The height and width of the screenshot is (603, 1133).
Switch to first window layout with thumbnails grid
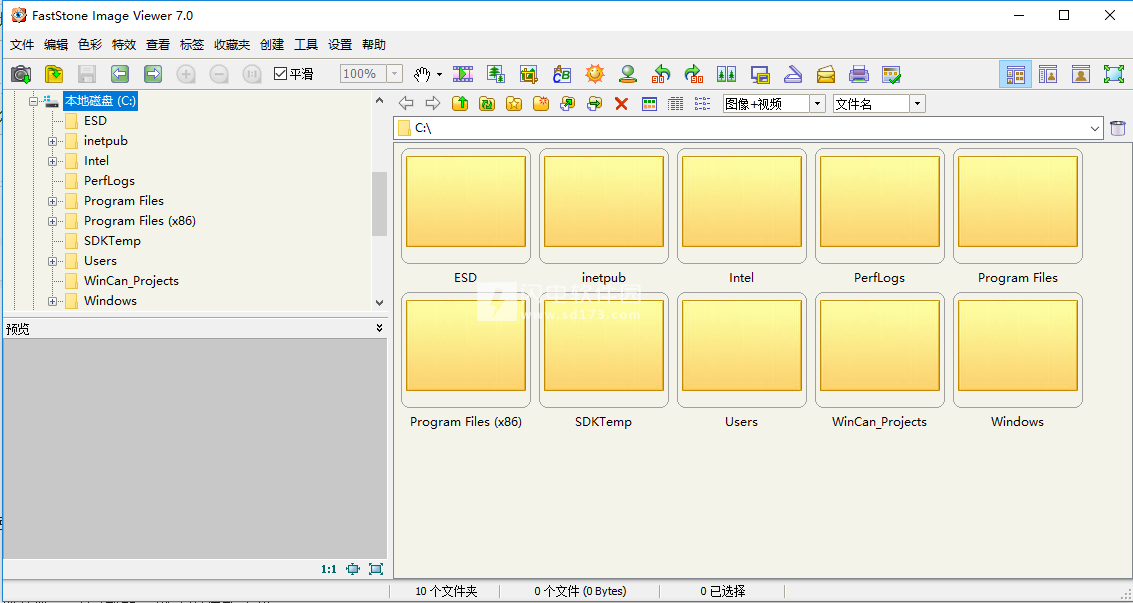click(1015, 74)
